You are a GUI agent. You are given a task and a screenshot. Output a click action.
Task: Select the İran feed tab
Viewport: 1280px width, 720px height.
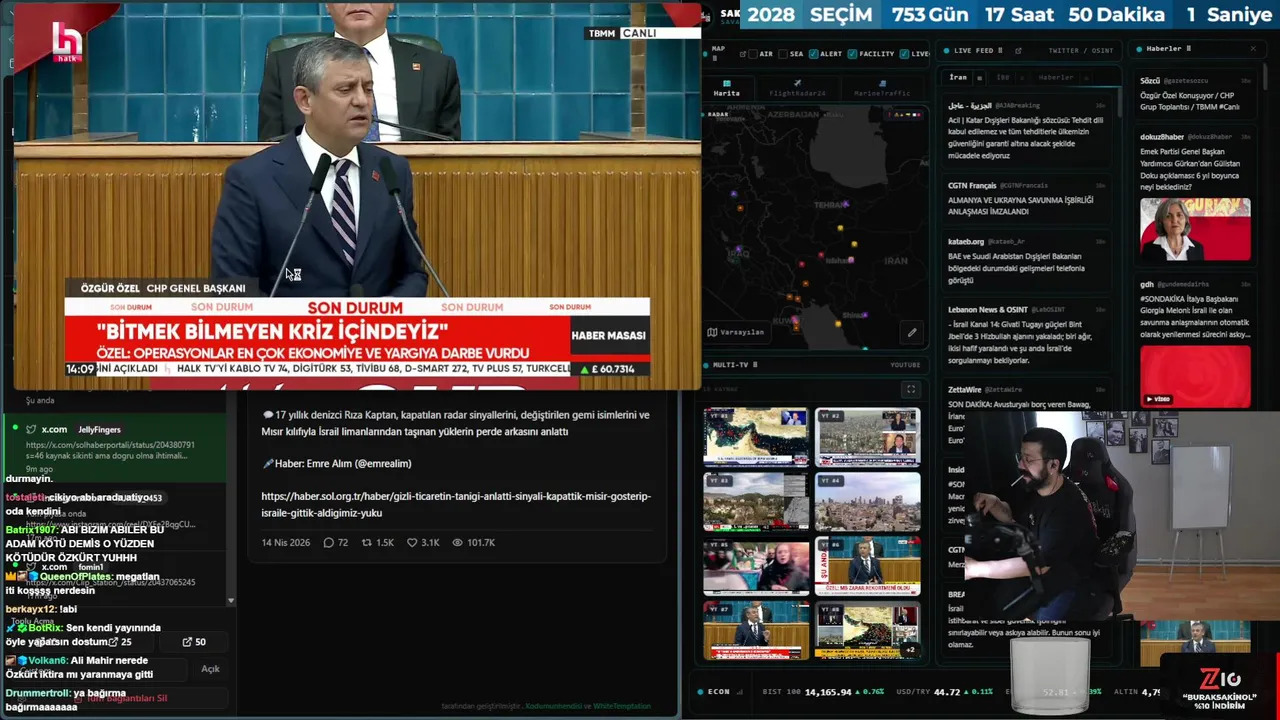(958, 77)
